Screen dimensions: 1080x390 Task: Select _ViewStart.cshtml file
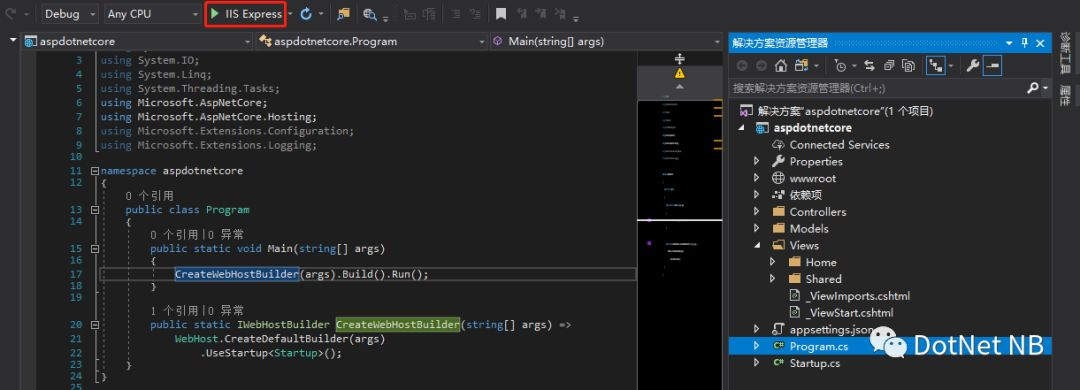click(x=849, y=312)
